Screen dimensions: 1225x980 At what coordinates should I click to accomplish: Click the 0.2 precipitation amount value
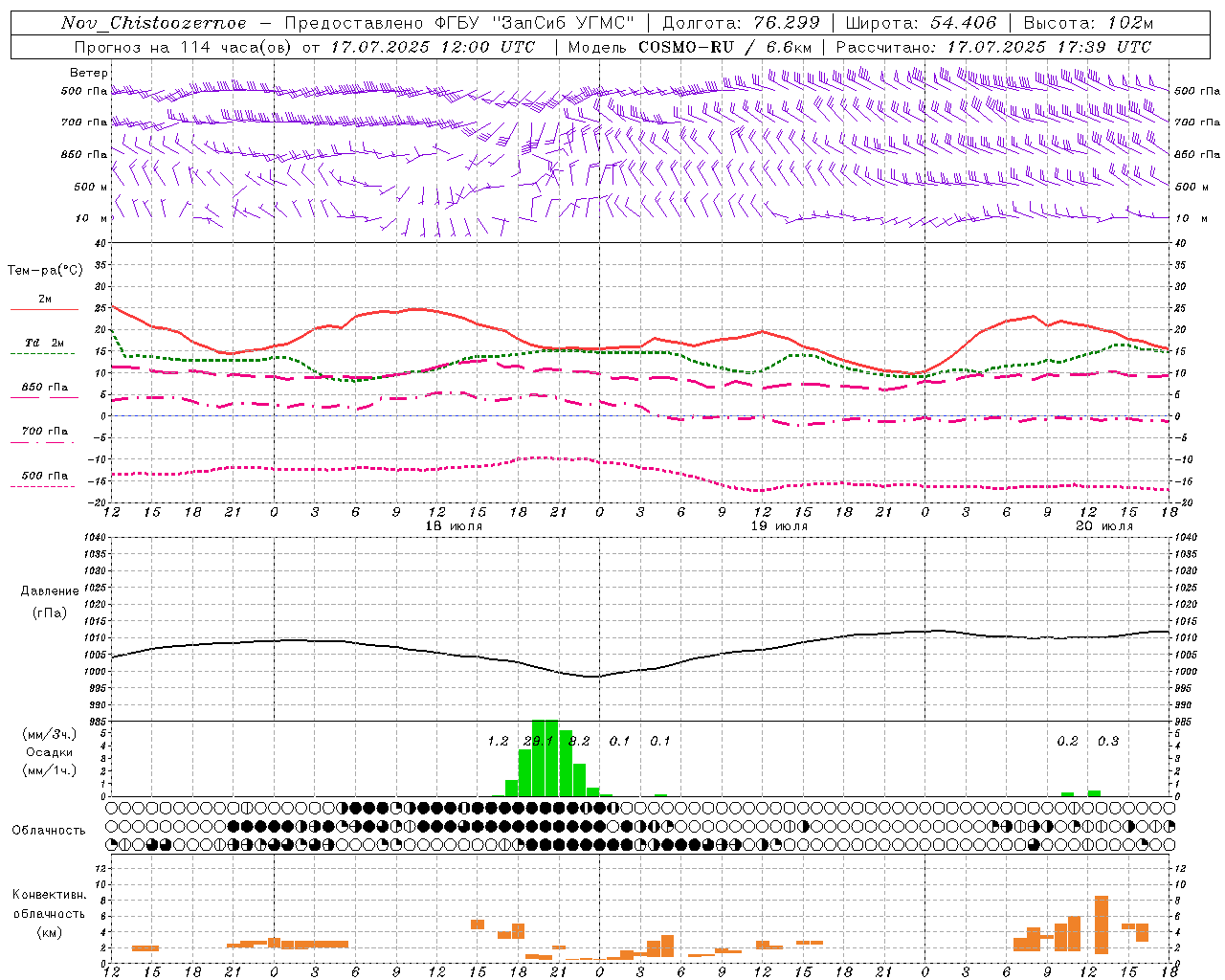coord(1067,742)
